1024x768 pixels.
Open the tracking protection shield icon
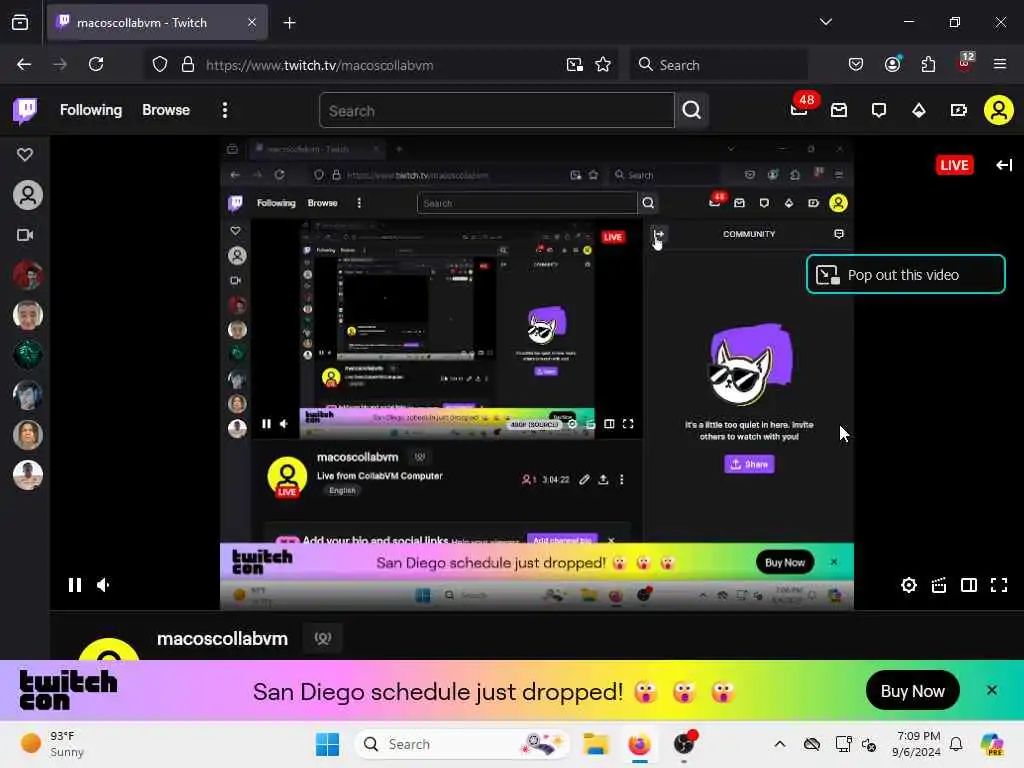click(160, 65)
